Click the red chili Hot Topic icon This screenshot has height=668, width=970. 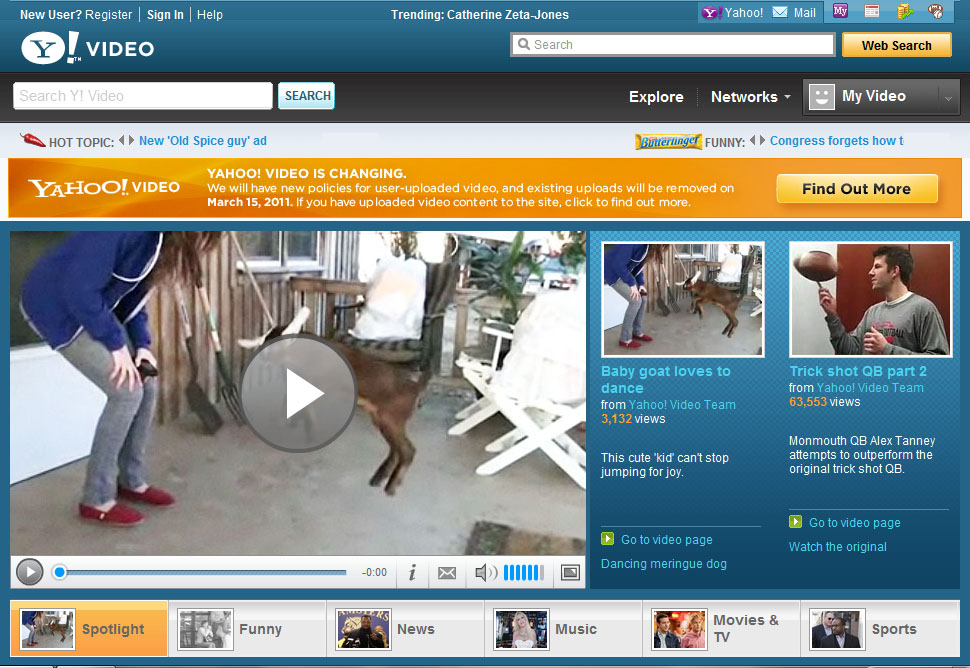[x=32, y=140]
